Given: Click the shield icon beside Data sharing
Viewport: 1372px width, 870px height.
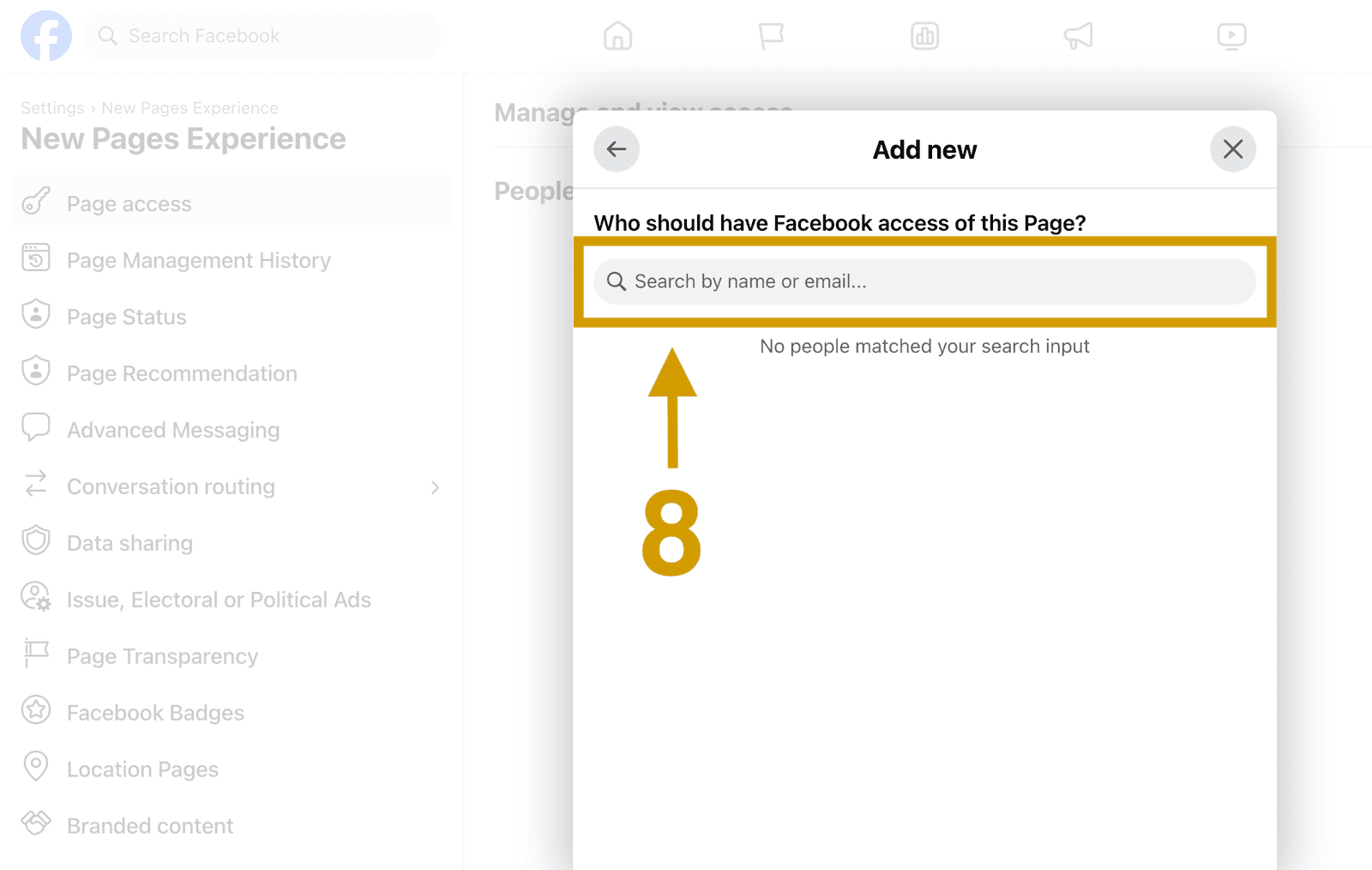Looking at the screenshot, I should click(36, 541).
